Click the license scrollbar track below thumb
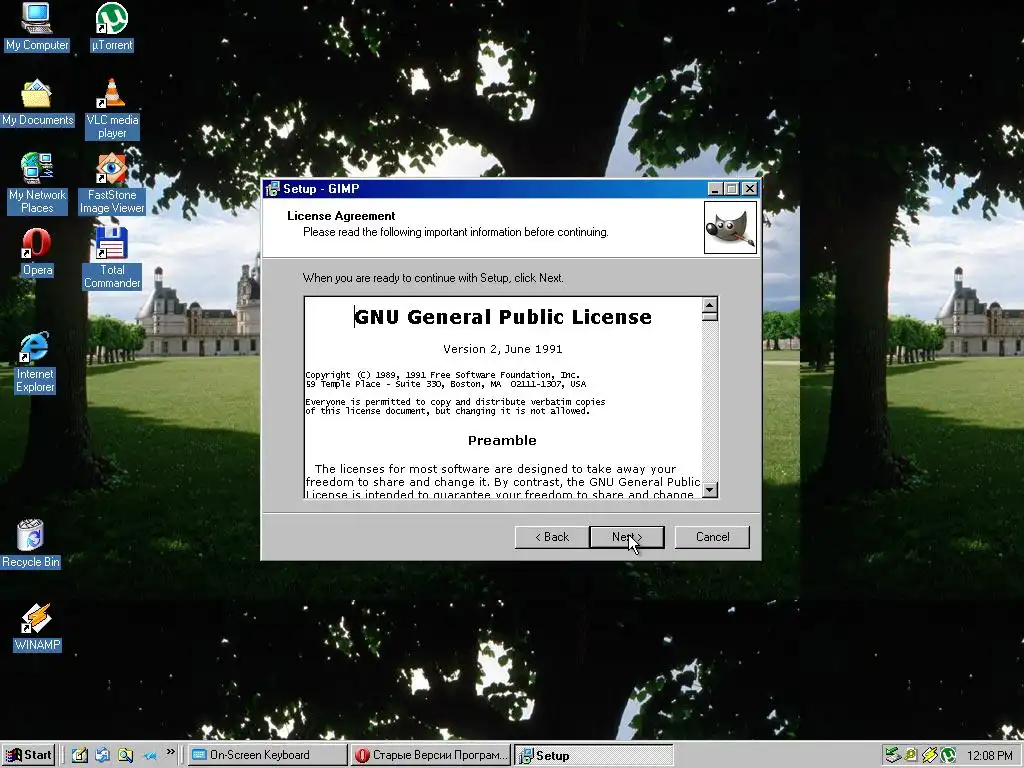This screenshot has width=1024, height=768. [710, 401]
